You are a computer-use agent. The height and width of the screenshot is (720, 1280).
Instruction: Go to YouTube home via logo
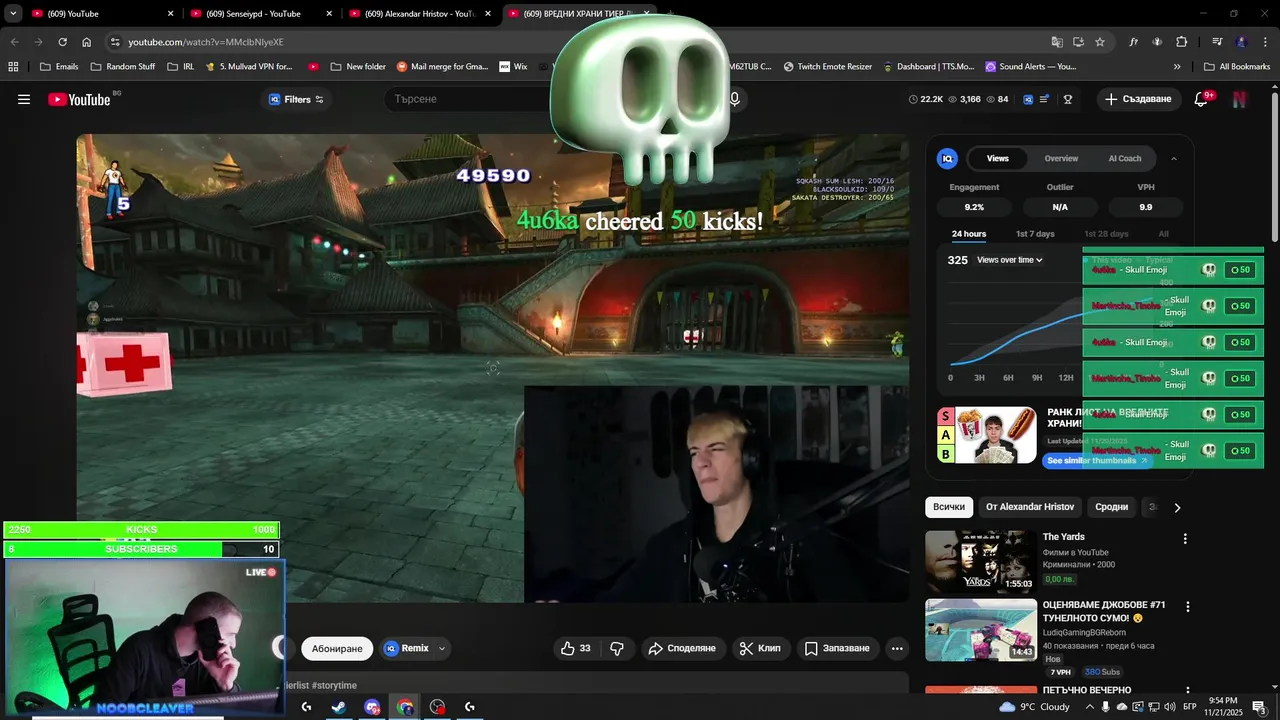point(79,99)
